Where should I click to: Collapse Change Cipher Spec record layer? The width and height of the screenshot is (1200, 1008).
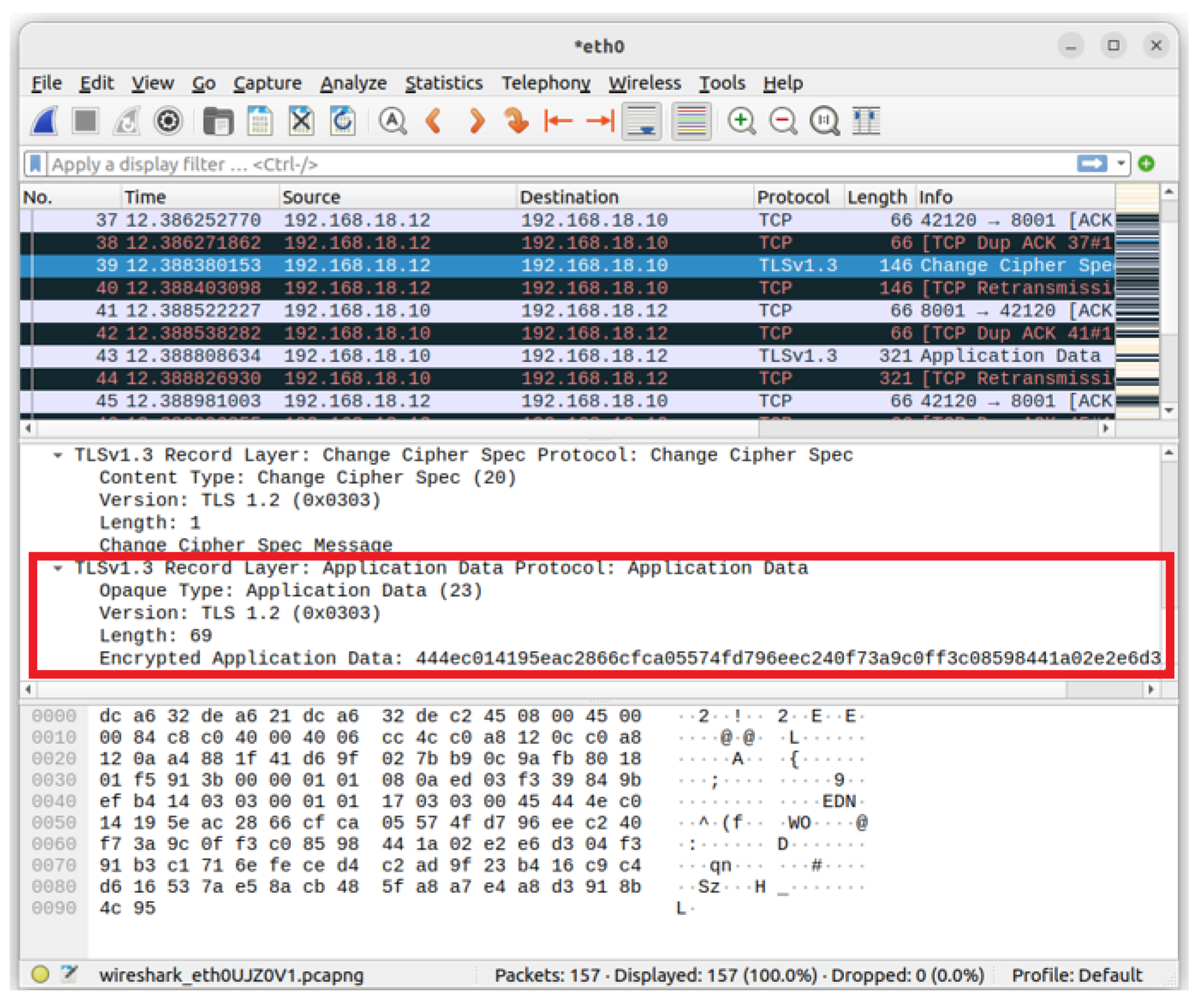(58, 456)
